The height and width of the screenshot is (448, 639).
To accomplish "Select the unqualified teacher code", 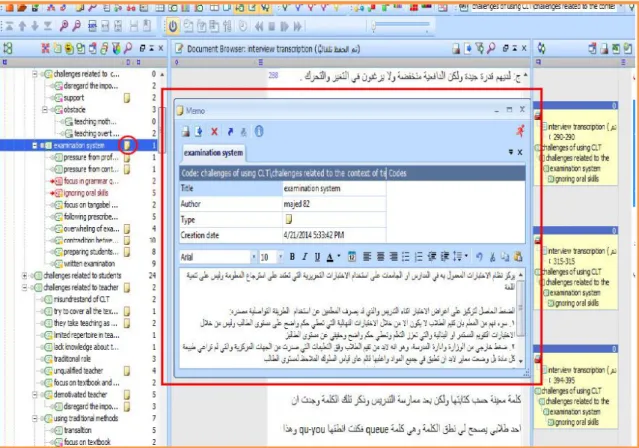I will pyautogui.click(x=78, y=371).
